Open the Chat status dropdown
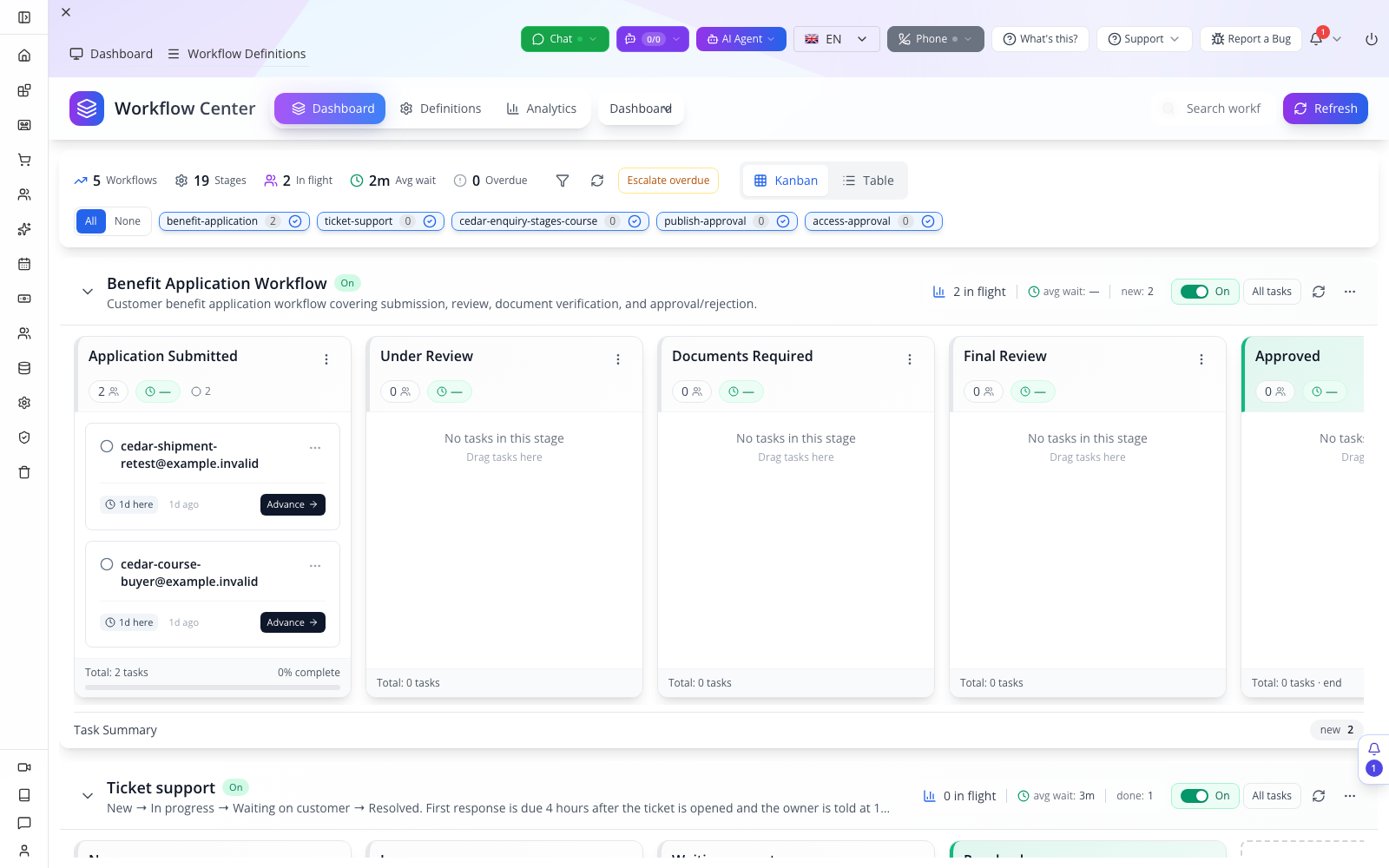The width and height of the screenshot is (1389, 868). tap(565, 39)
